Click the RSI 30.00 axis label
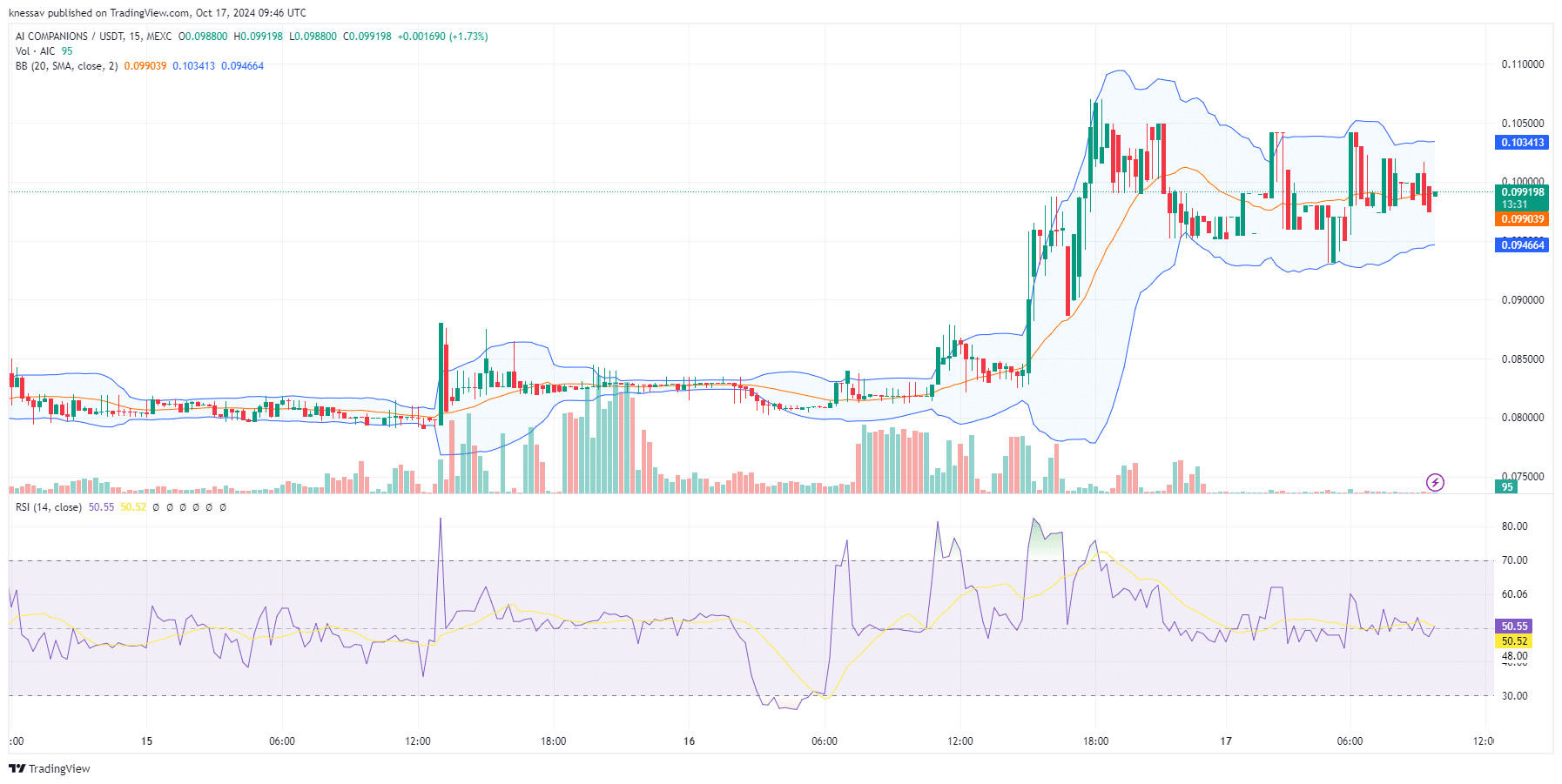 click(x=1514, y=696)
